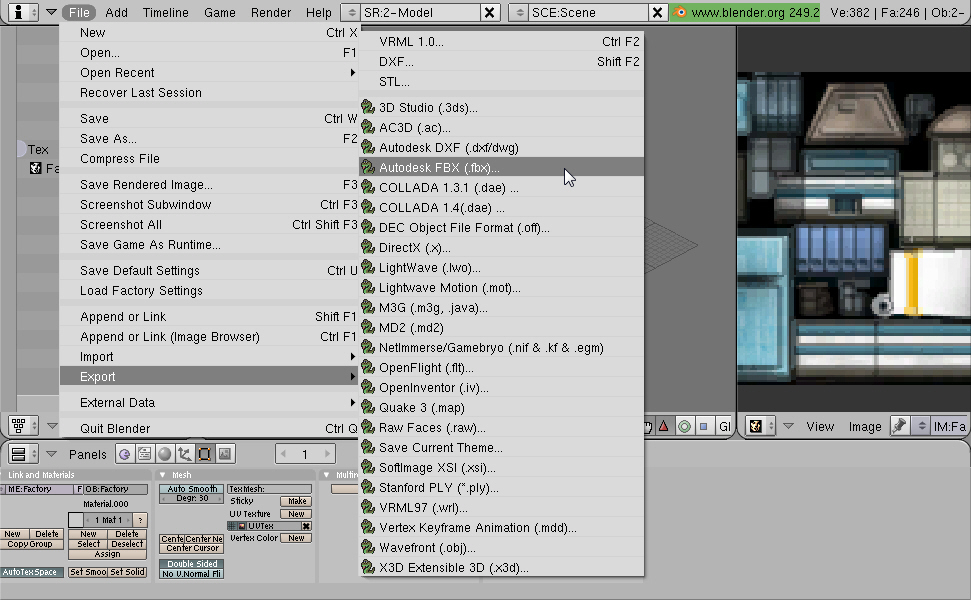Click the Python icon beside DirectX (.x)
The image size is (971, 600).
coord(368,247)
